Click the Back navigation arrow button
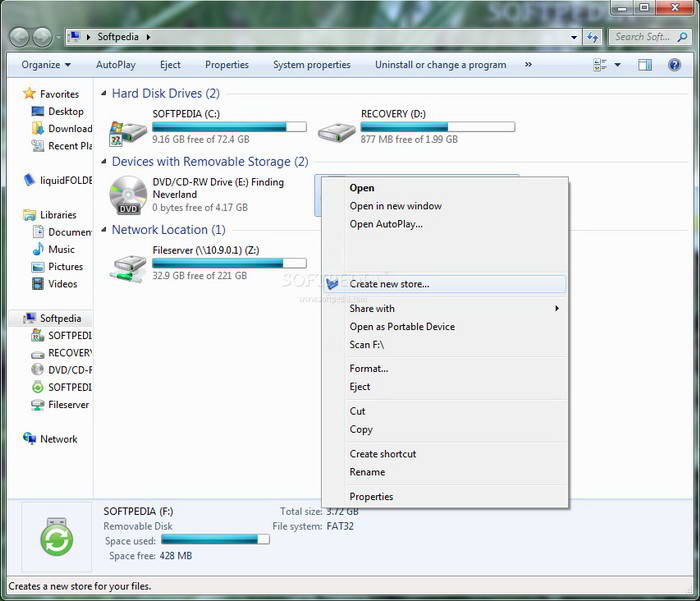This screenshot has width=700, height=601. pyautogui.click(x=20, y=37)
